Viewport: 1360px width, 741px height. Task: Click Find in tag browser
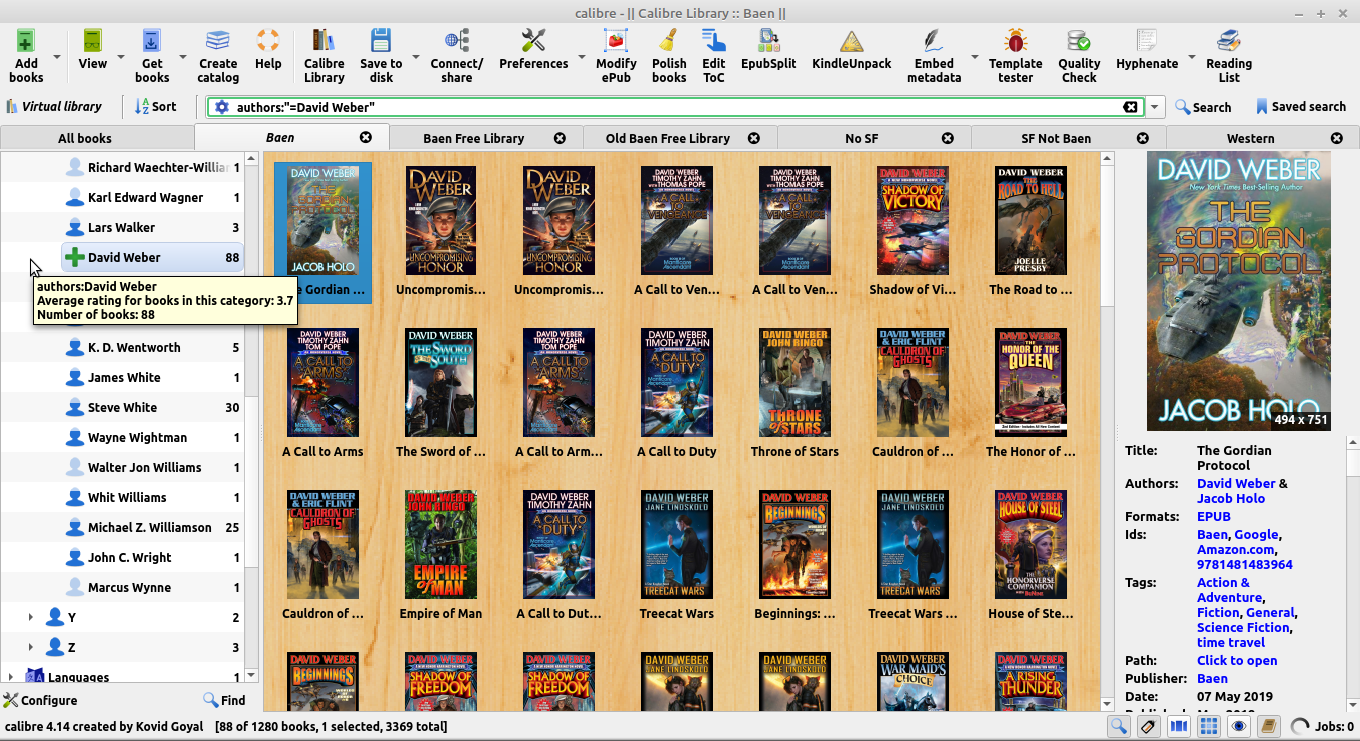tap(224, 700)
